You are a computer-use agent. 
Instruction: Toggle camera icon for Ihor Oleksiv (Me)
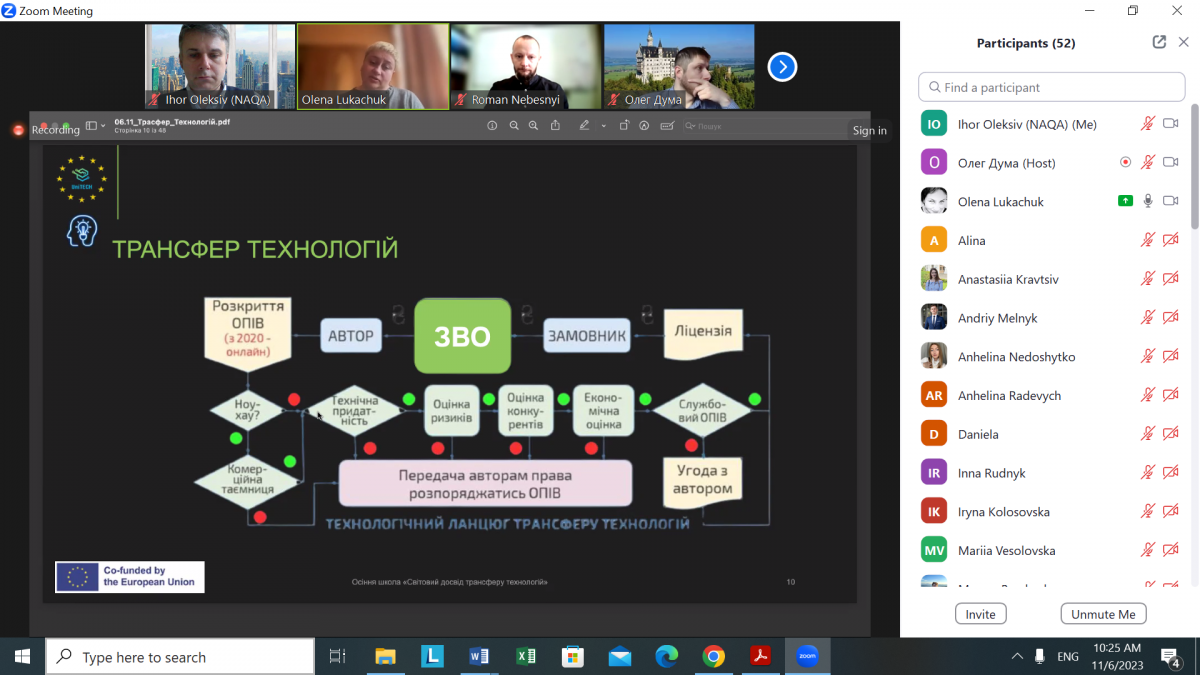pos(1171,124)
